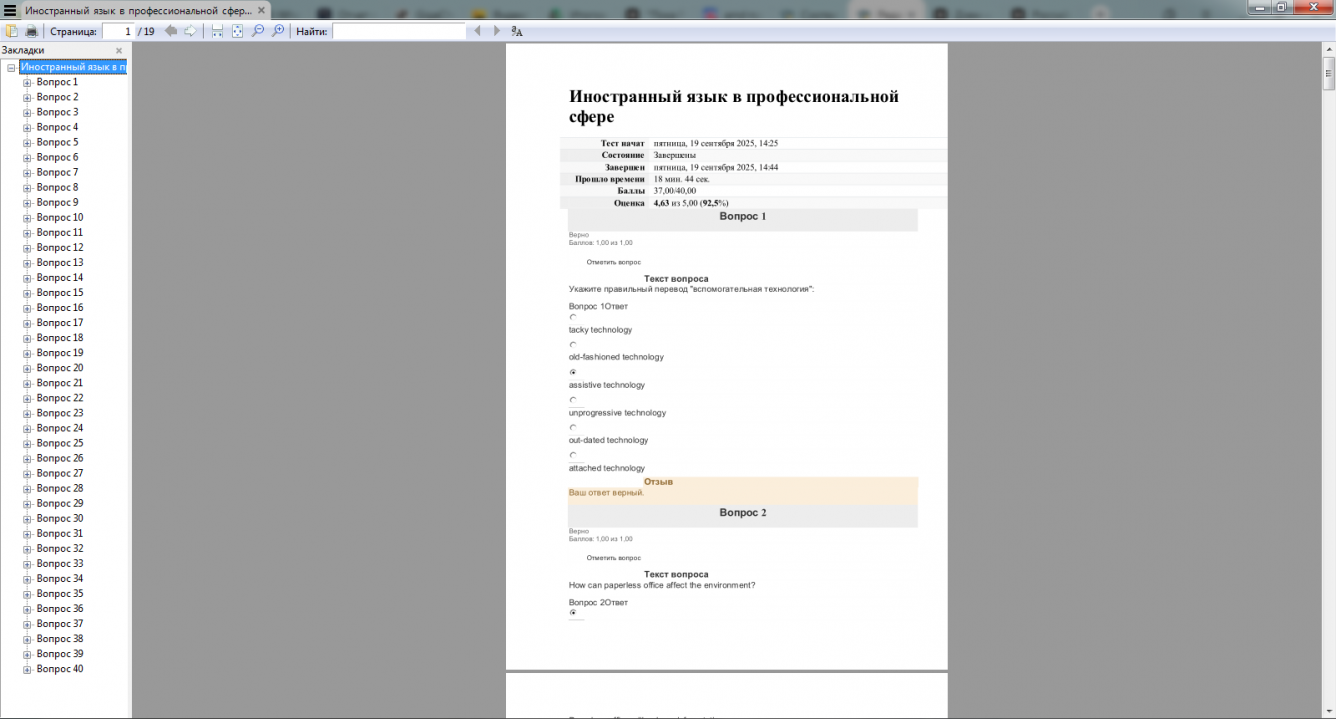Close the Иностранный язык document tab

[262, 10]
